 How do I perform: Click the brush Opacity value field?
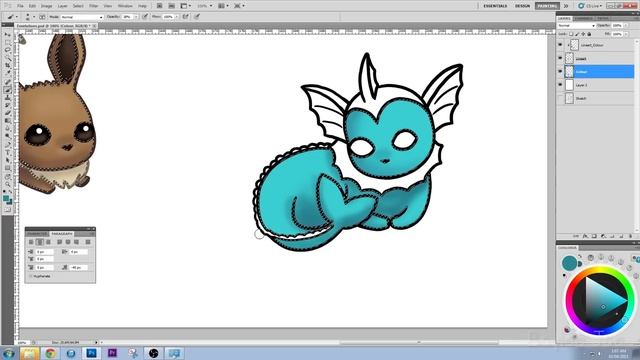click(128, 17)
